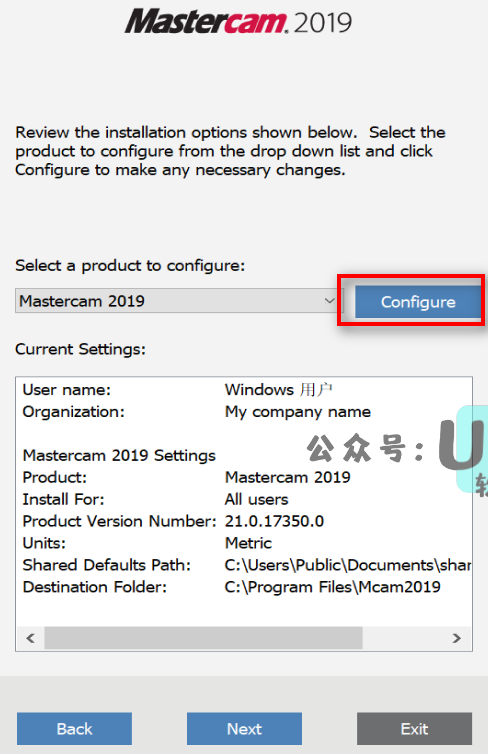
Task: Click the empty scrollbar track area
Action: (x=403, y=638)
